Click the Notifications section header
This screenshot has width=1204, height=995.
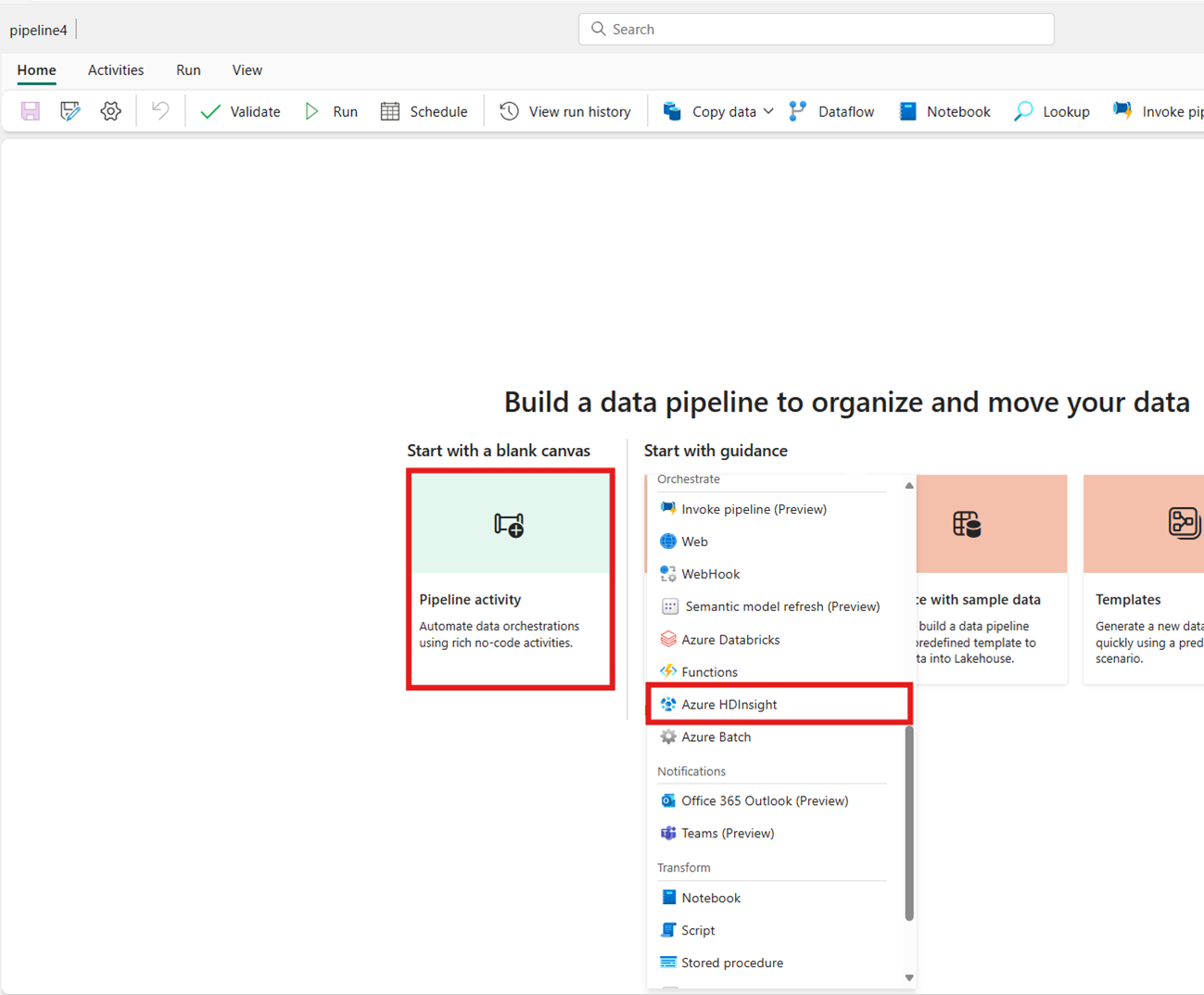(x=691, y=772)
